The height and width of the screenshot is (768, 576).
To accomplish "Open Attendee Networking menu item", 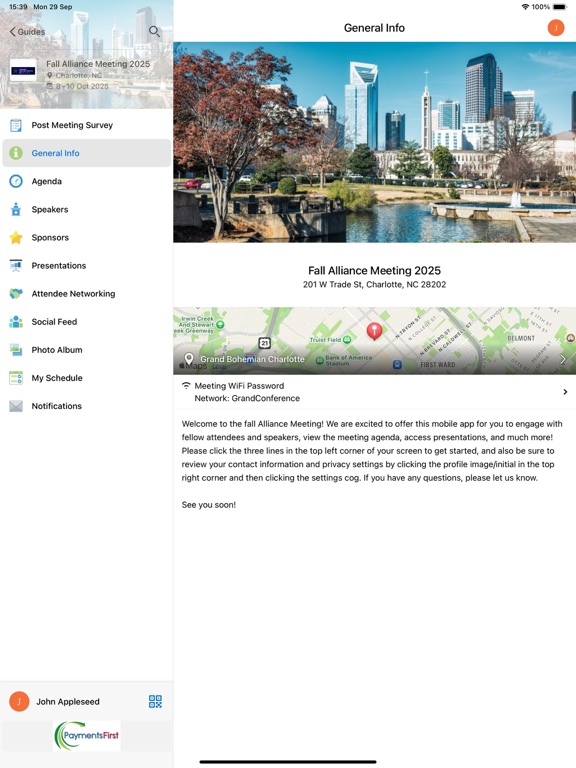I will tap(87, 294).
